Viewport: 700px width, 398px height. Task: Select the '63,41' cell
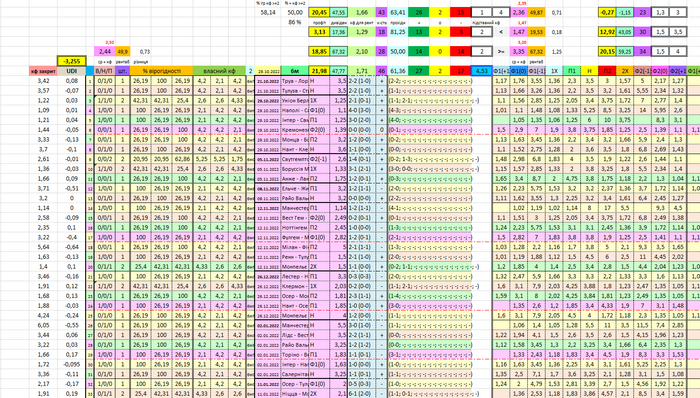click(x=398, y=12)
